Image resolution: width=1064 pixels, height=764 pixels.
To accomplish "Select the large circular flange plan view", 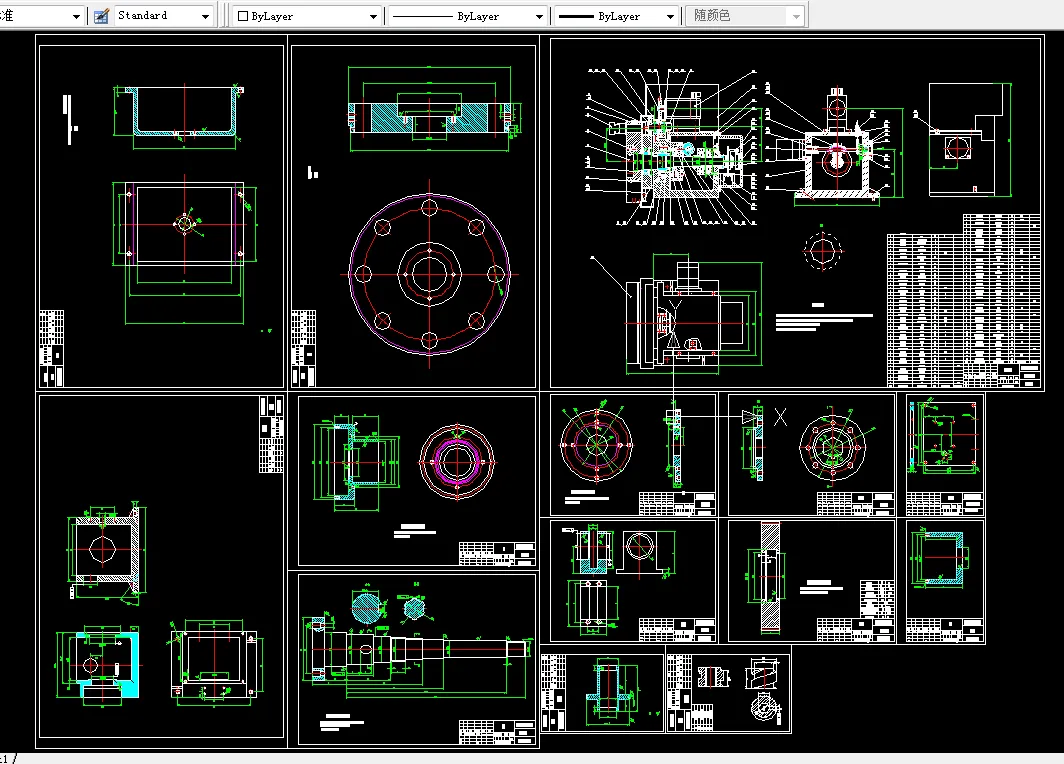I will [x=430, y=274].
